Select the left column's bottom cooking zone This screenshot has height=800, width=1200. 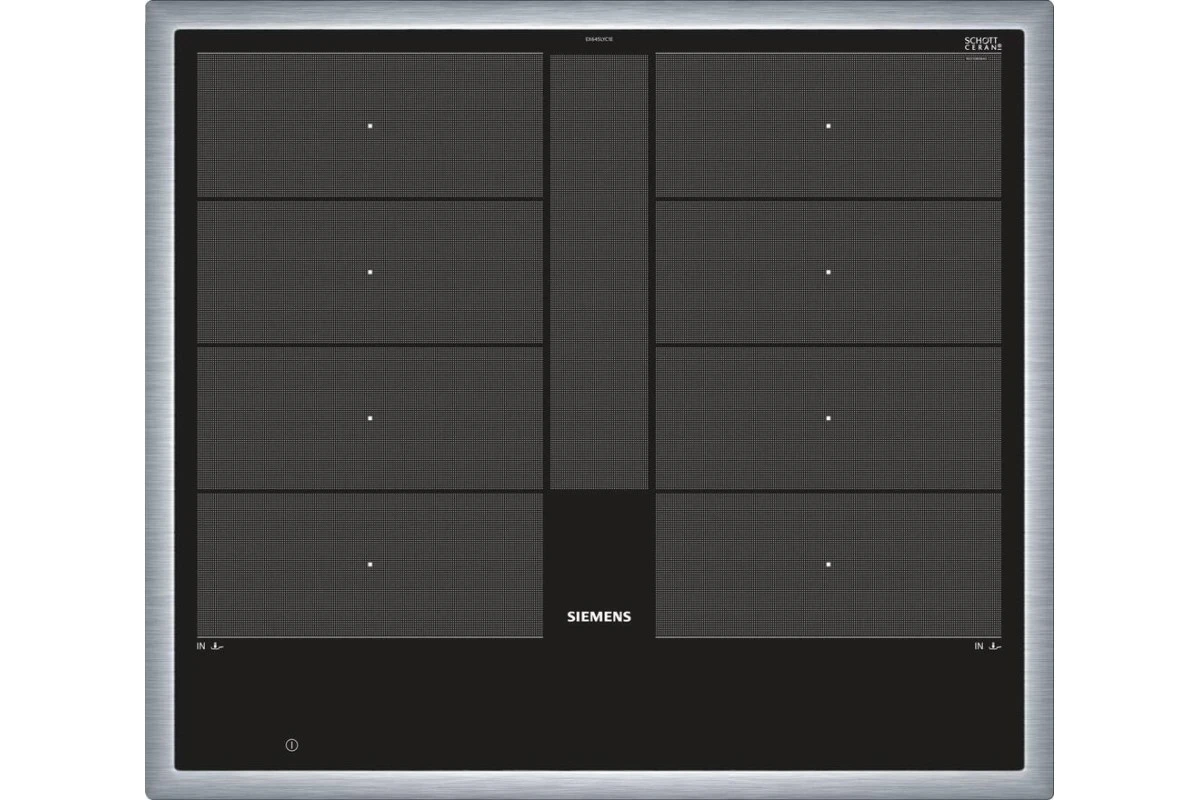[370, 564]
